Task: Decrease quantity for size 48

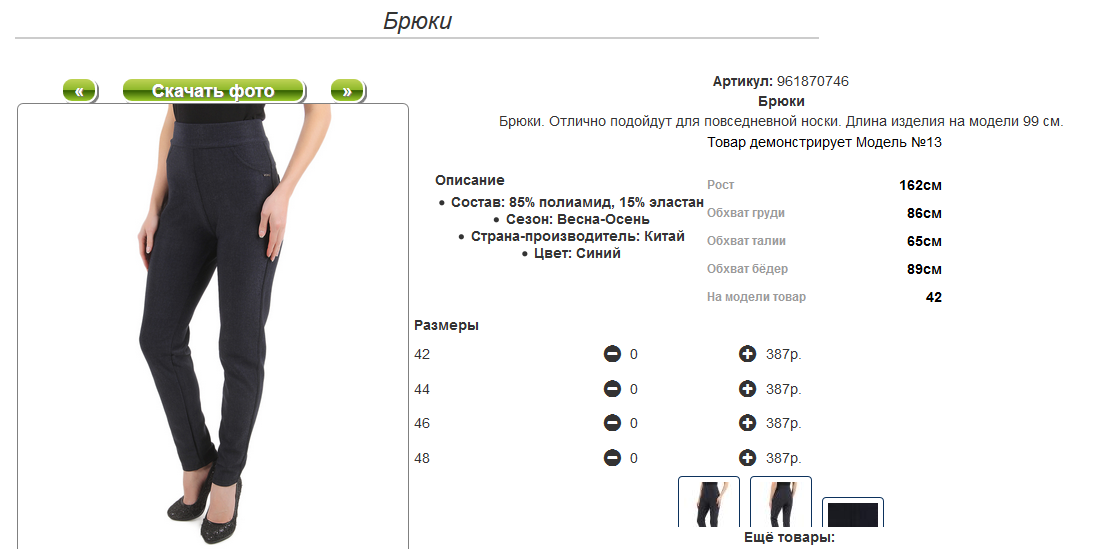Action: (613, 458)
